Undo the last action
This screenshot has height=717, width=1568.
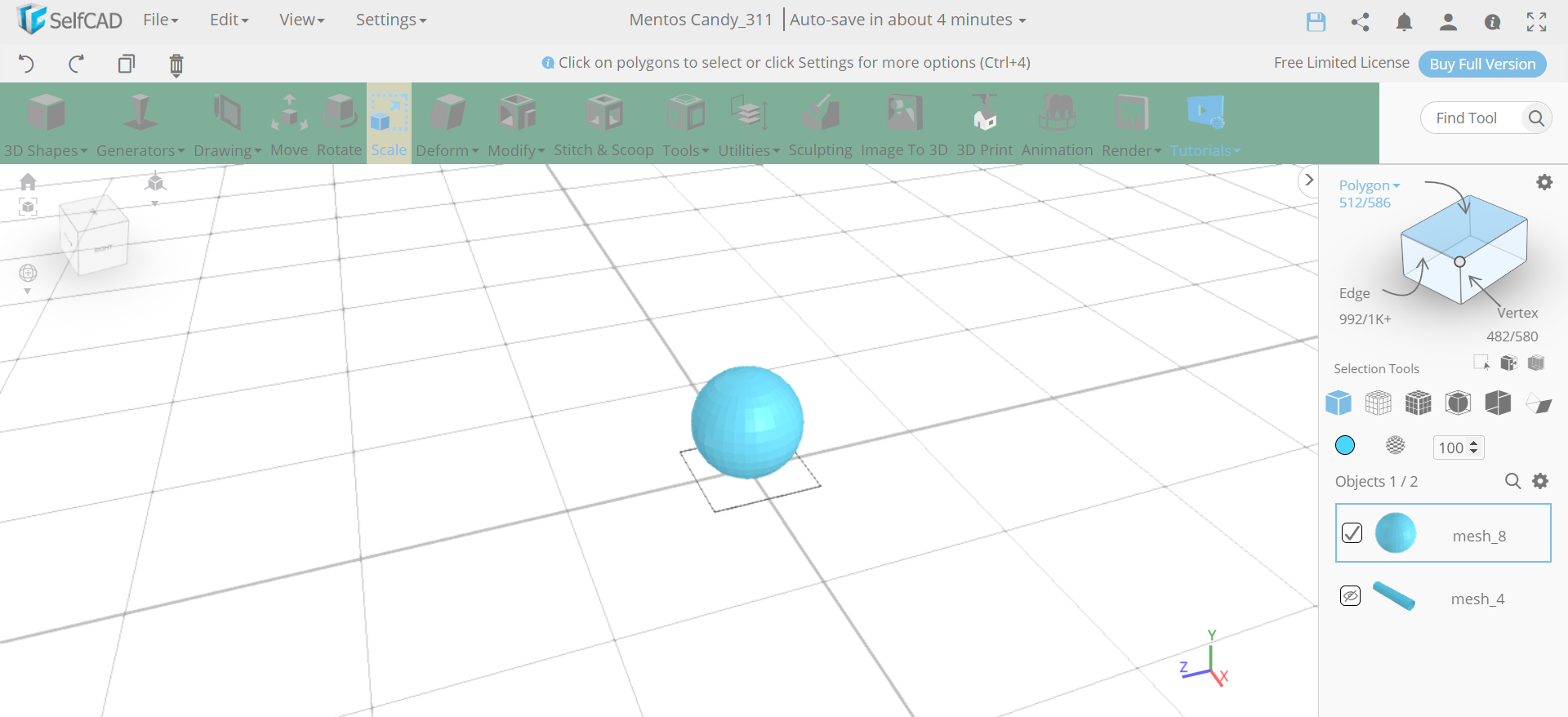tap(26, 64)
